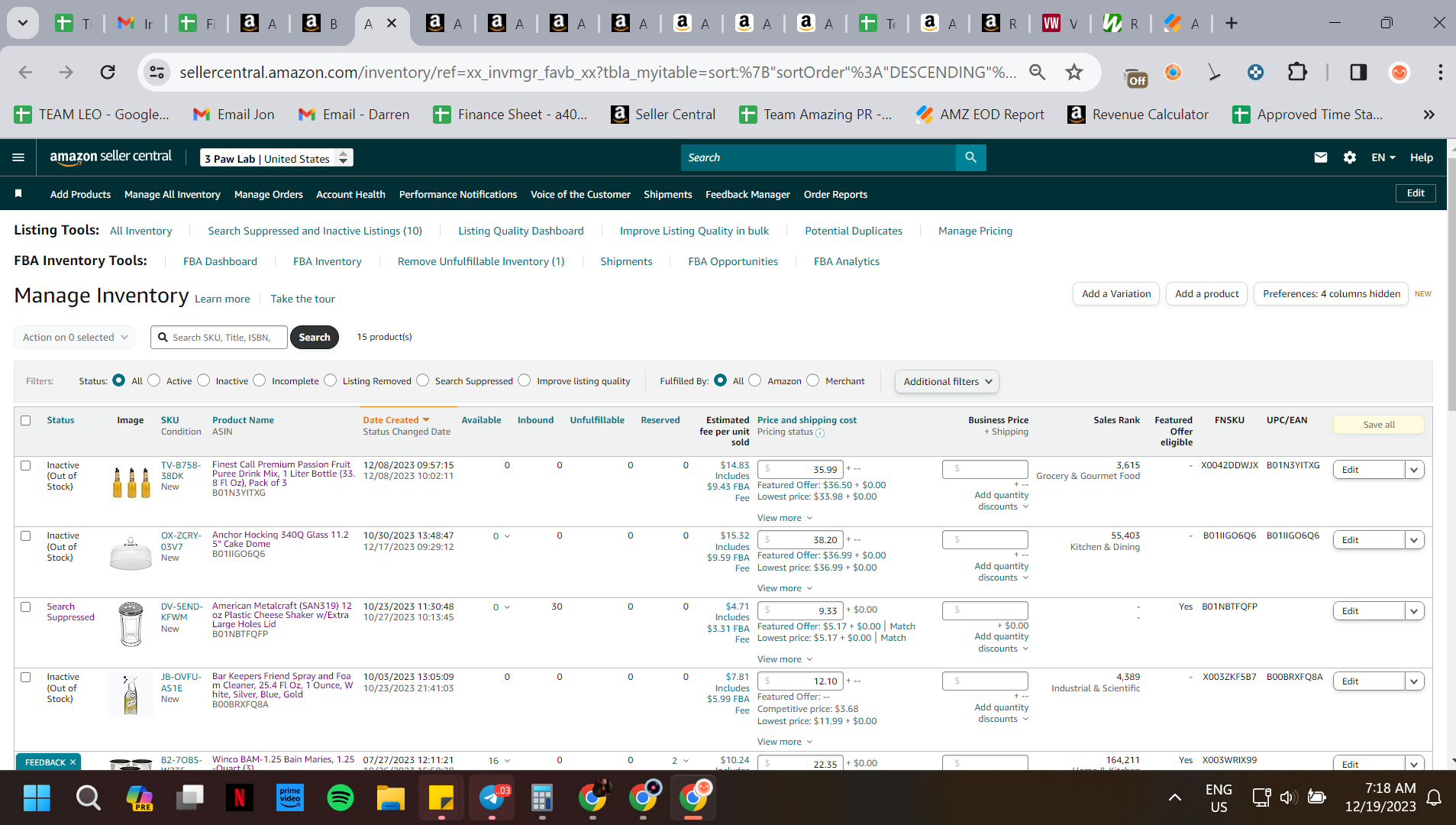Choose the Inactive status filter radio
This screenshot has width=1456, height=825.
(204, 380)
